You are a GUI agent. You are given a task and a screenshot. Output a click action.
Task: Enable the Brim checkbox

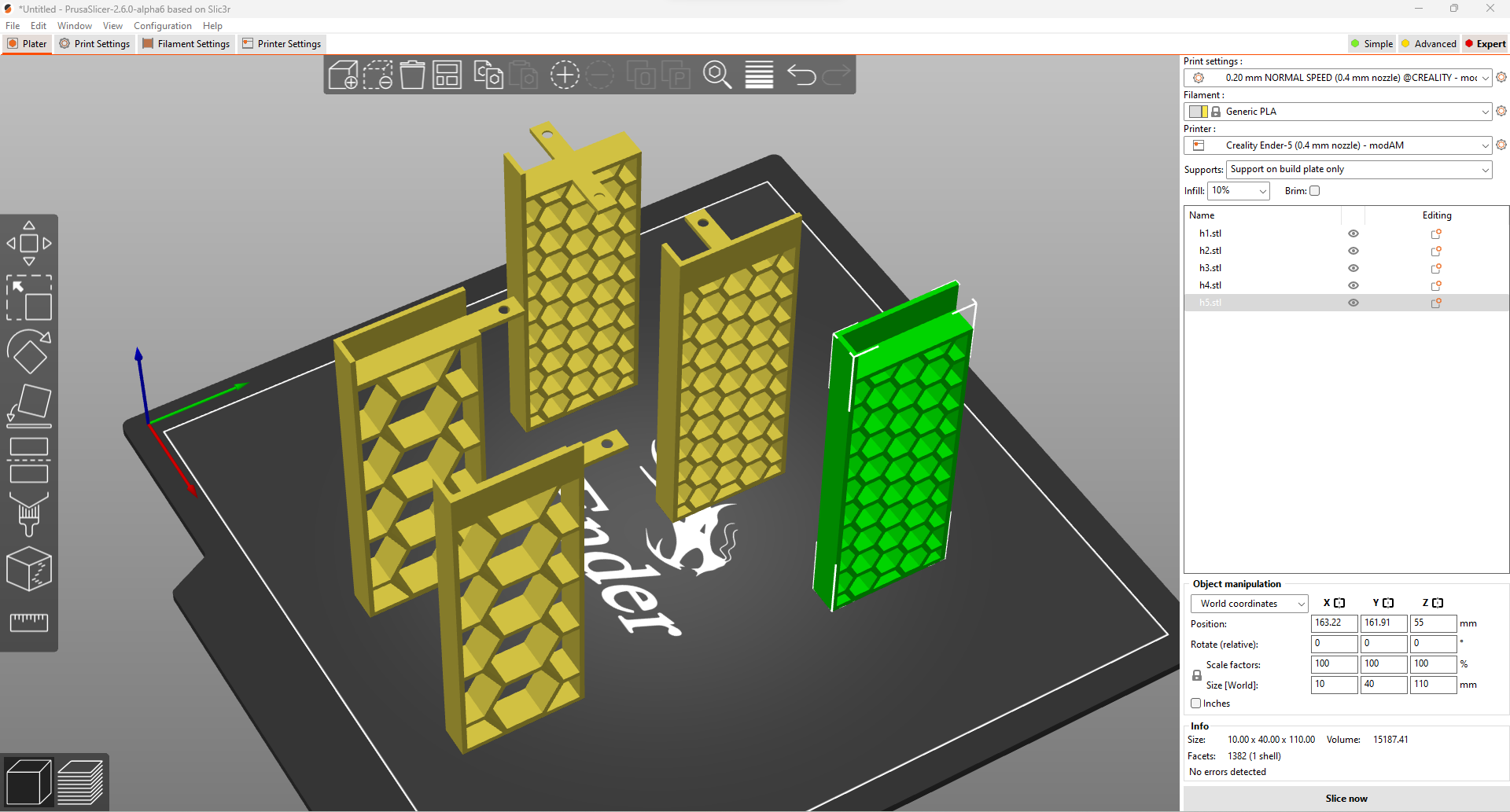pyautogui.click(x=1314, y=190)
